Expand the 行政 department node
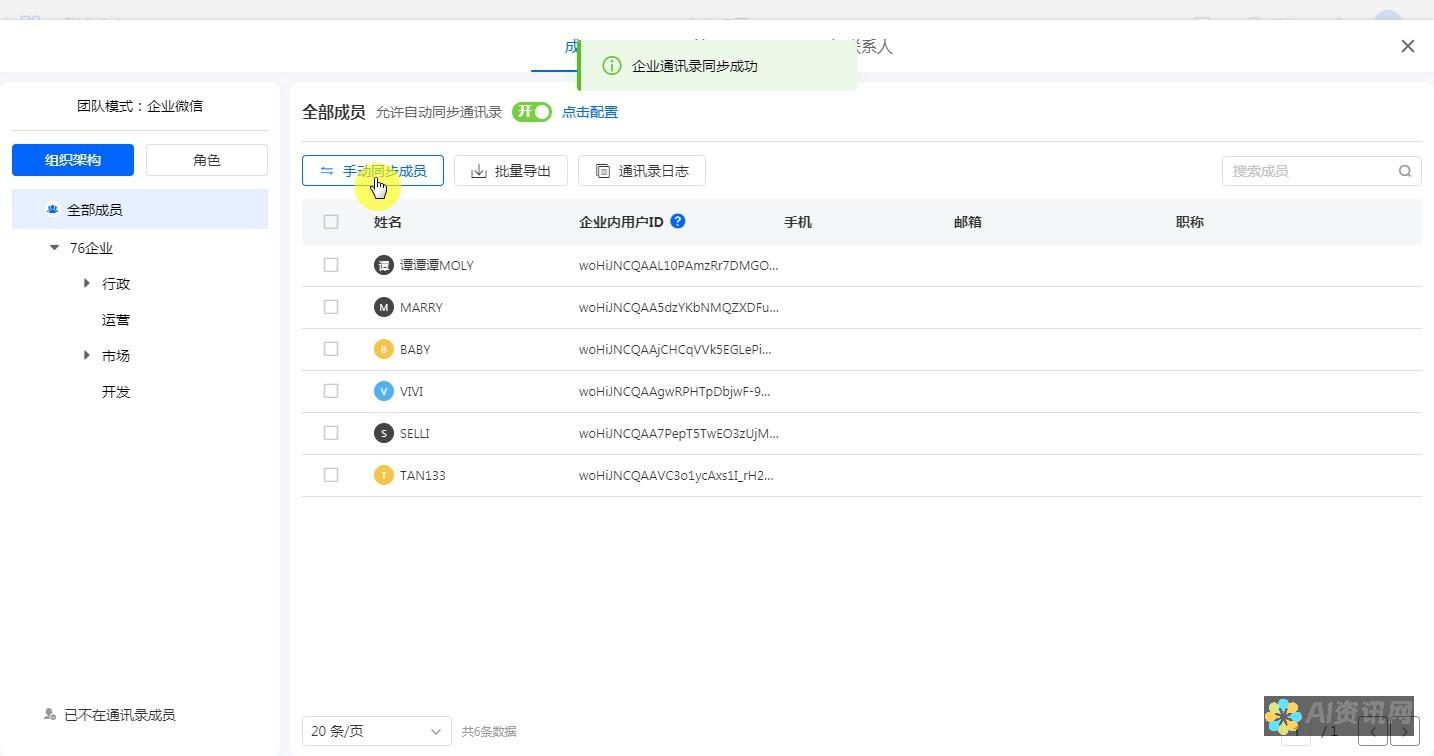The height and width of the screenshot is (756, 1434). 87,284
